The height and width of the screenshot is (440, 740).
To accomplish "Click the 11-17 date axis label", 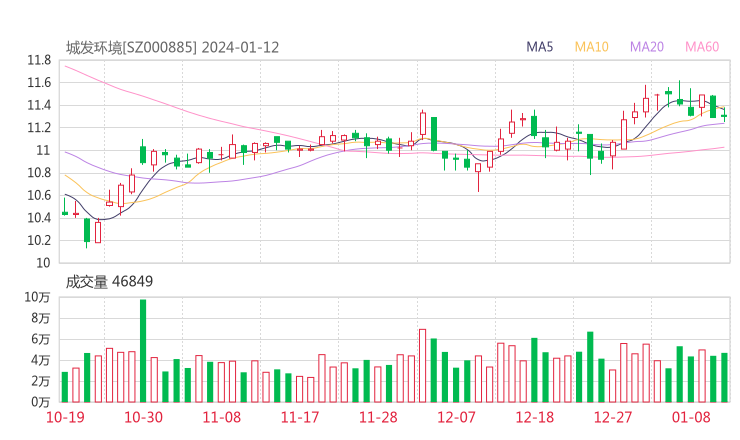I will (300, 417).
